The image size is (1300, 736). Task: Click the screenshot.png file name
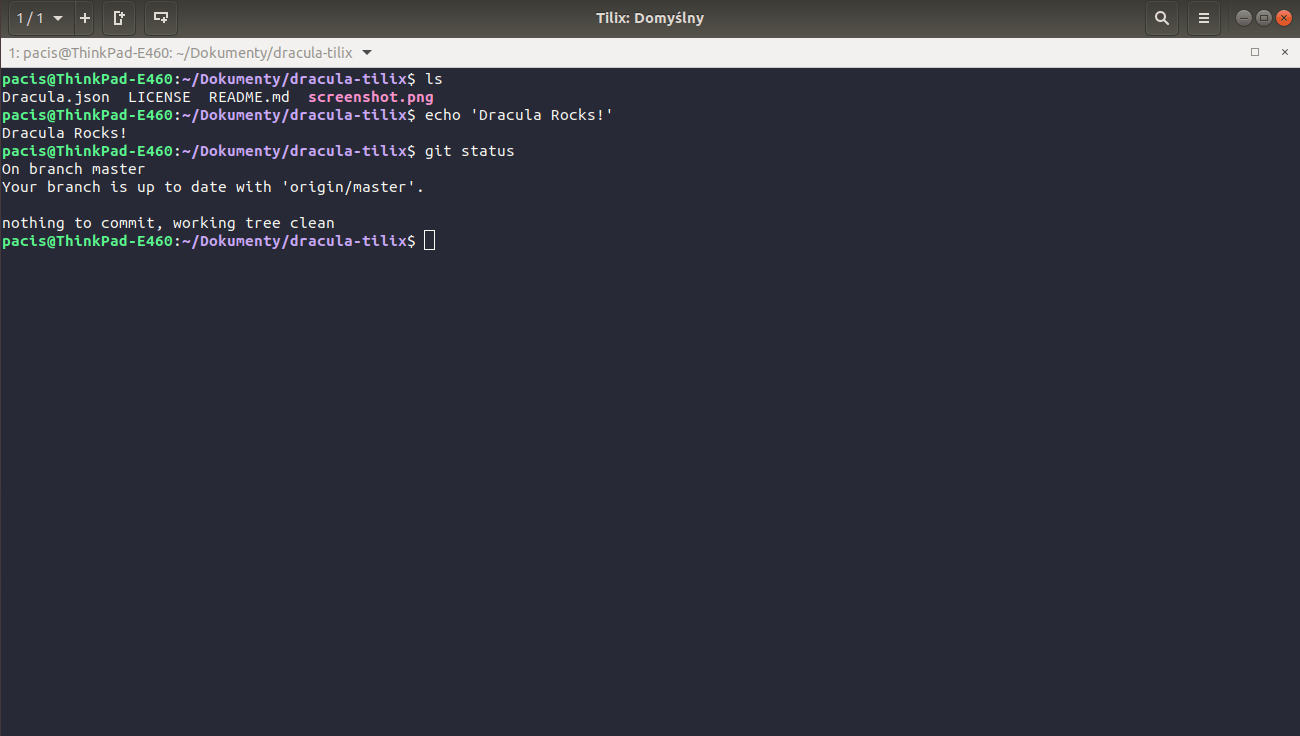click(x=371, y=97)
